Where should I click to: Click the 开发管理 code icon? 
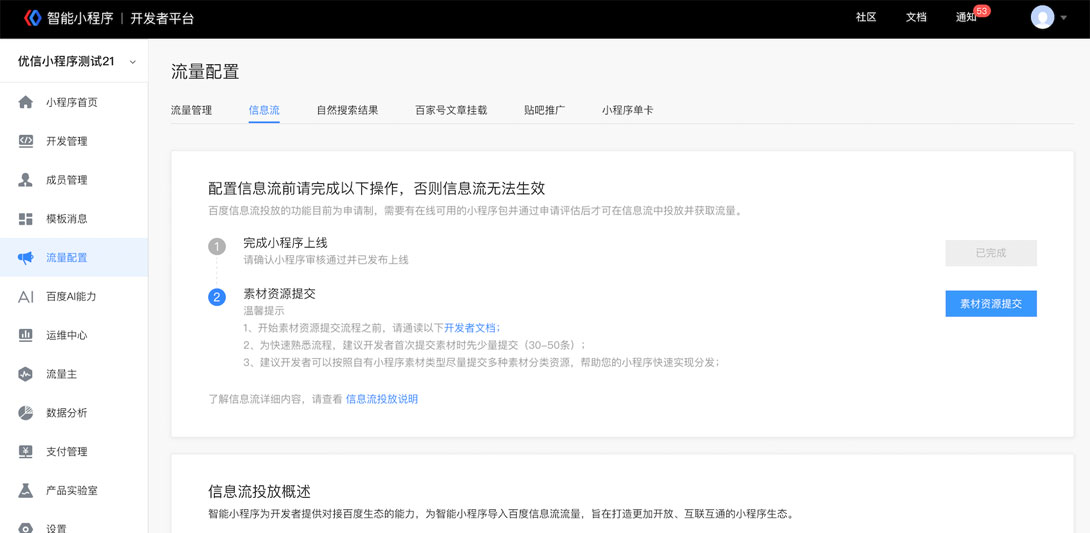[26, 141]
